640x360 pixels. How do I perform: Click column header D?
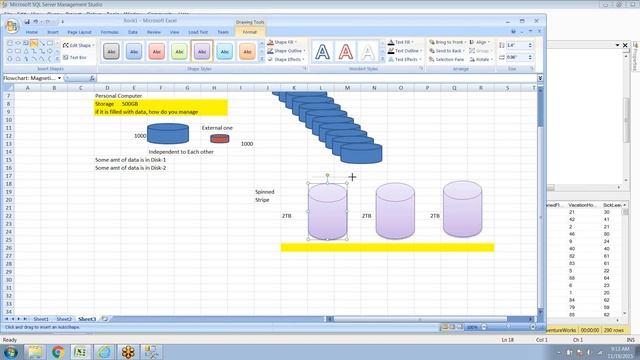pyautogui.click(x=107, y=88)
